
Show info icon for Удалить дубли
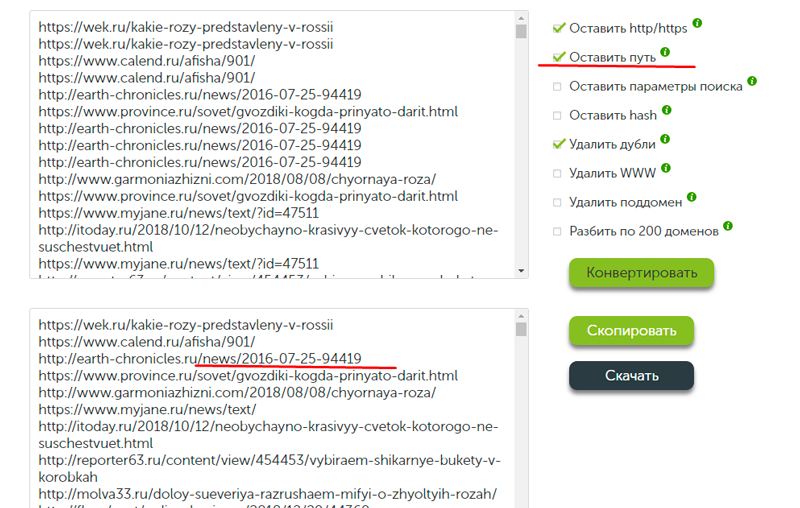(665, 139)
